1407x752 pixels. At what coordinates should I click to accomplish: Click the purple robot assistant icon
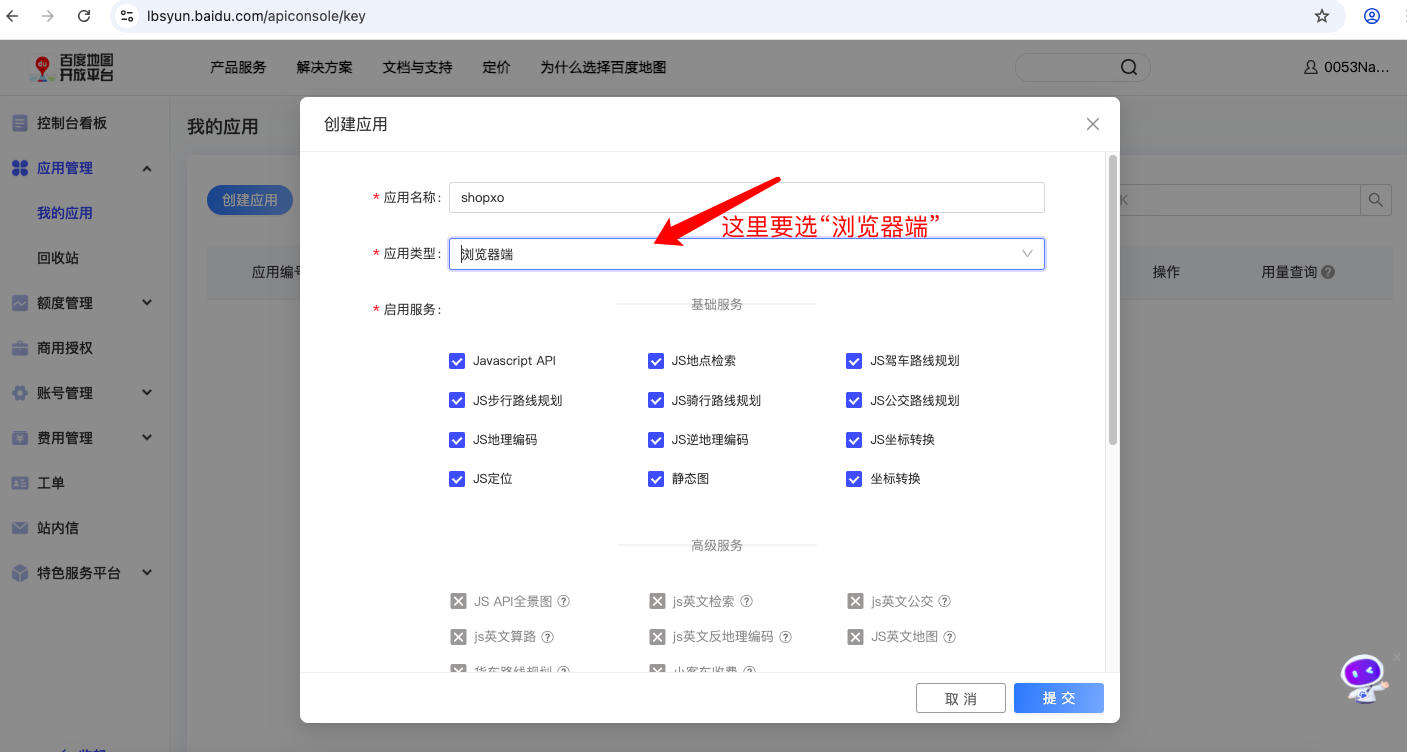pos(1363,678)
